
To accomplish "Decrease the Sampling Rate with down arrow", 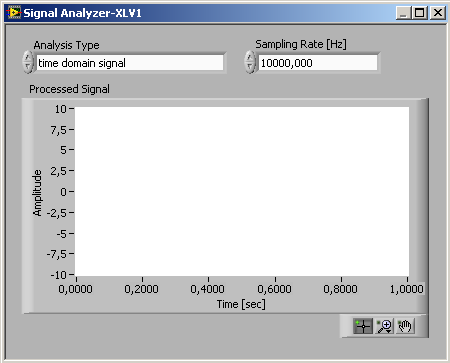I will [x=250, y=67].
